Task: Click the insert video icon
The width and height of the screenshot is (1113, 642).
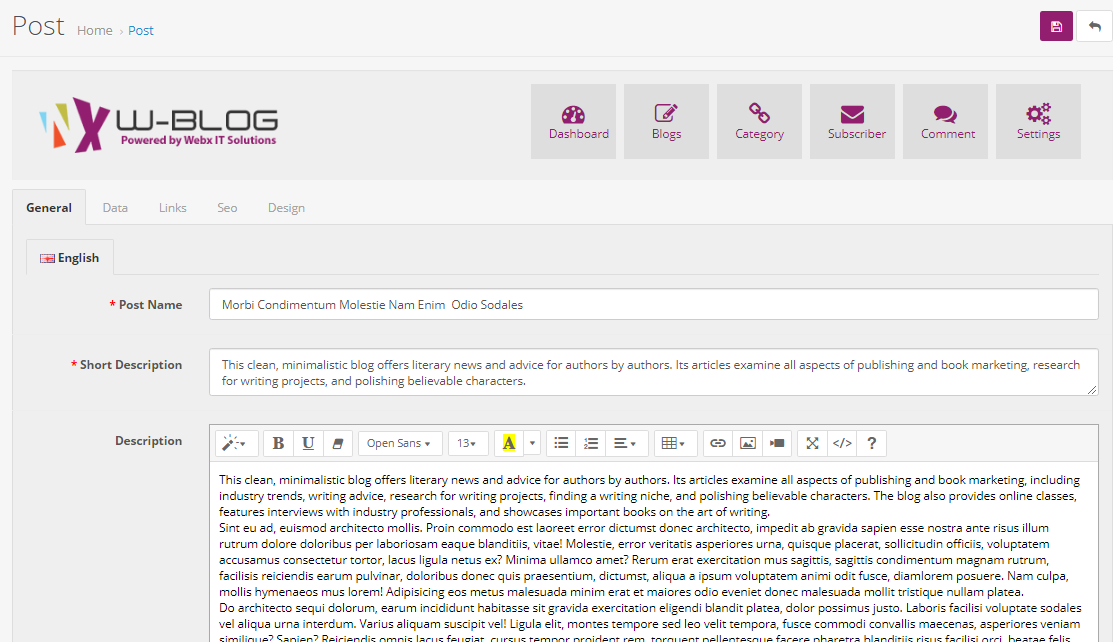Action: 777,443
